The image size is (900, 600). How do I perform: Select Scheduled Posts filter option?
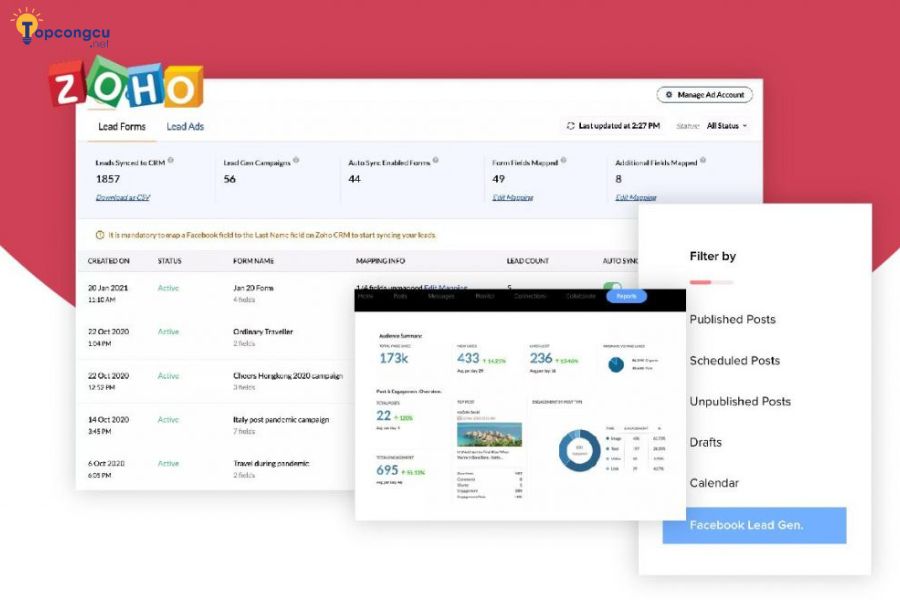point(735,361)
